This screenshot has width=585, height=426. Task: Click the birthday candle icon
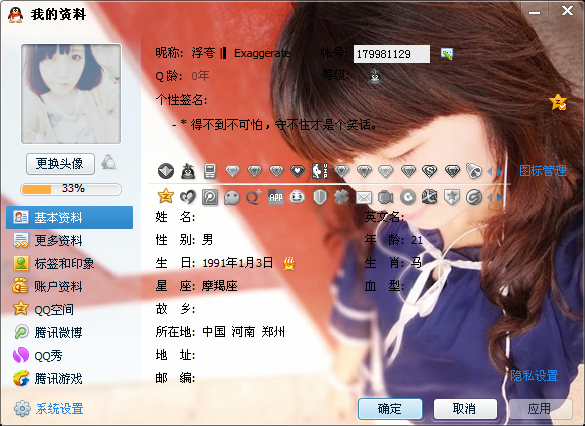click(289, 263)
